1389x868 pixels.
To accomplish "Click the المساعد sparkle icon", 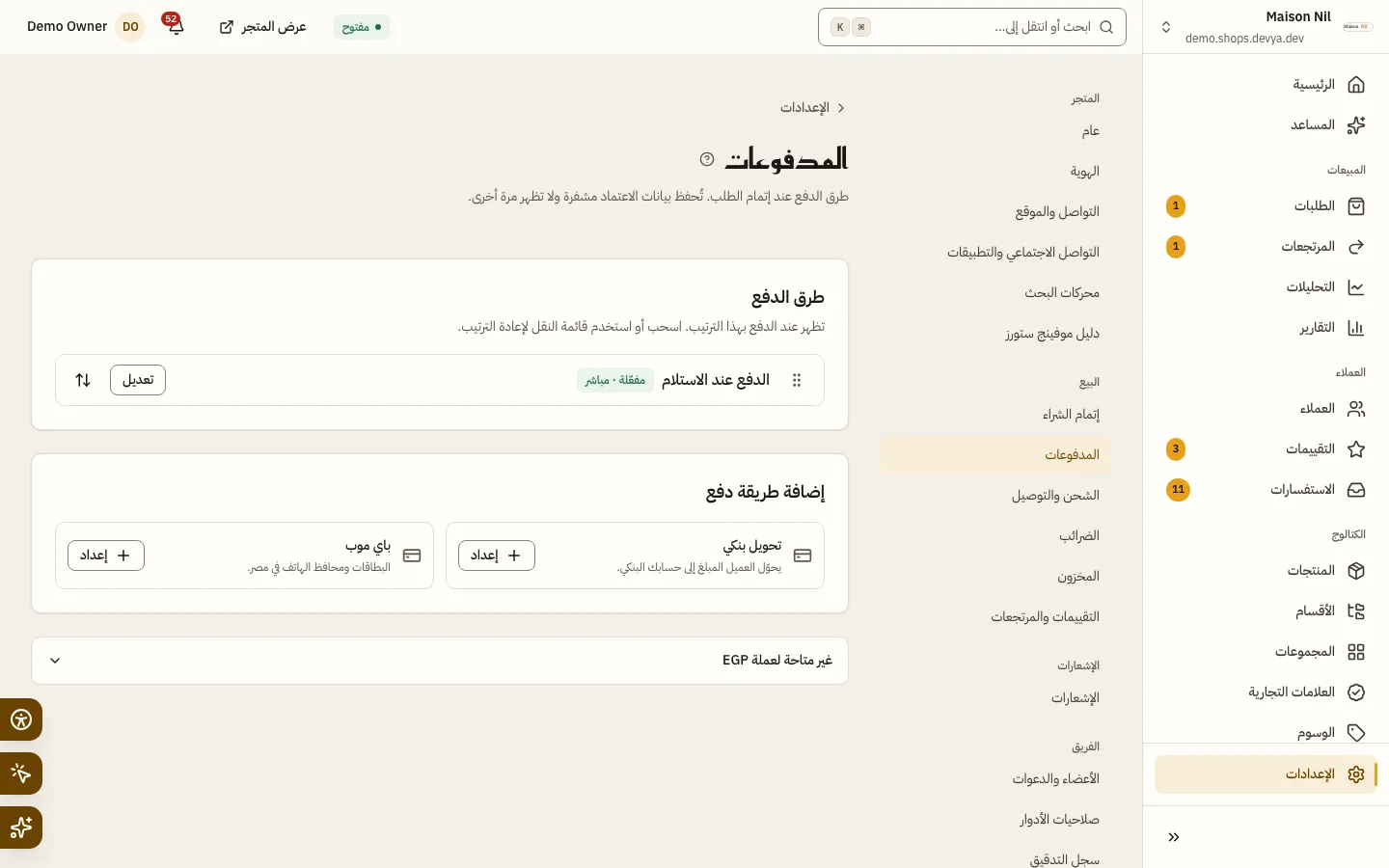I will [x=1356, y=125].
